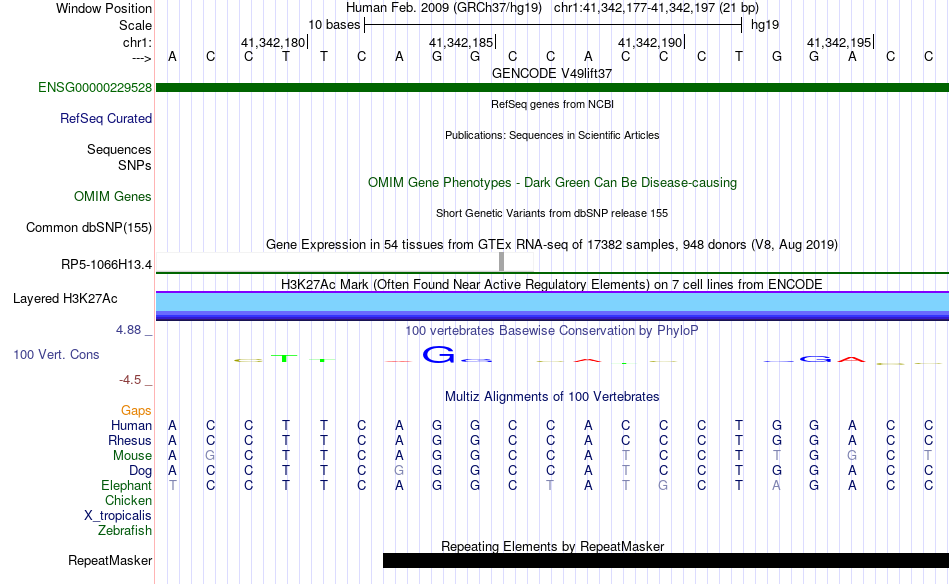The height and width of the screenshot is (584, 950).
Task: Click position marker 41,342,185
Action: [x=461, y=42]
